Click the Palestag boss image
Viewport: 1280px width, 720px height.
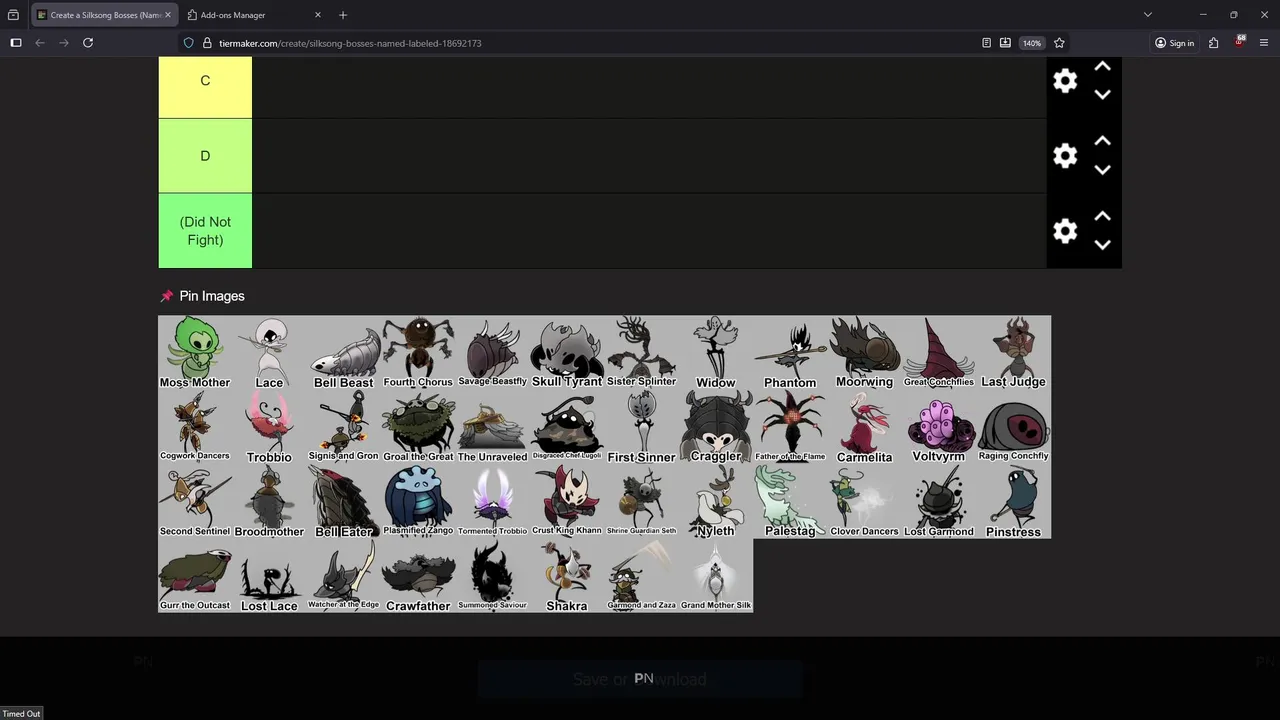tap(790, 502)
